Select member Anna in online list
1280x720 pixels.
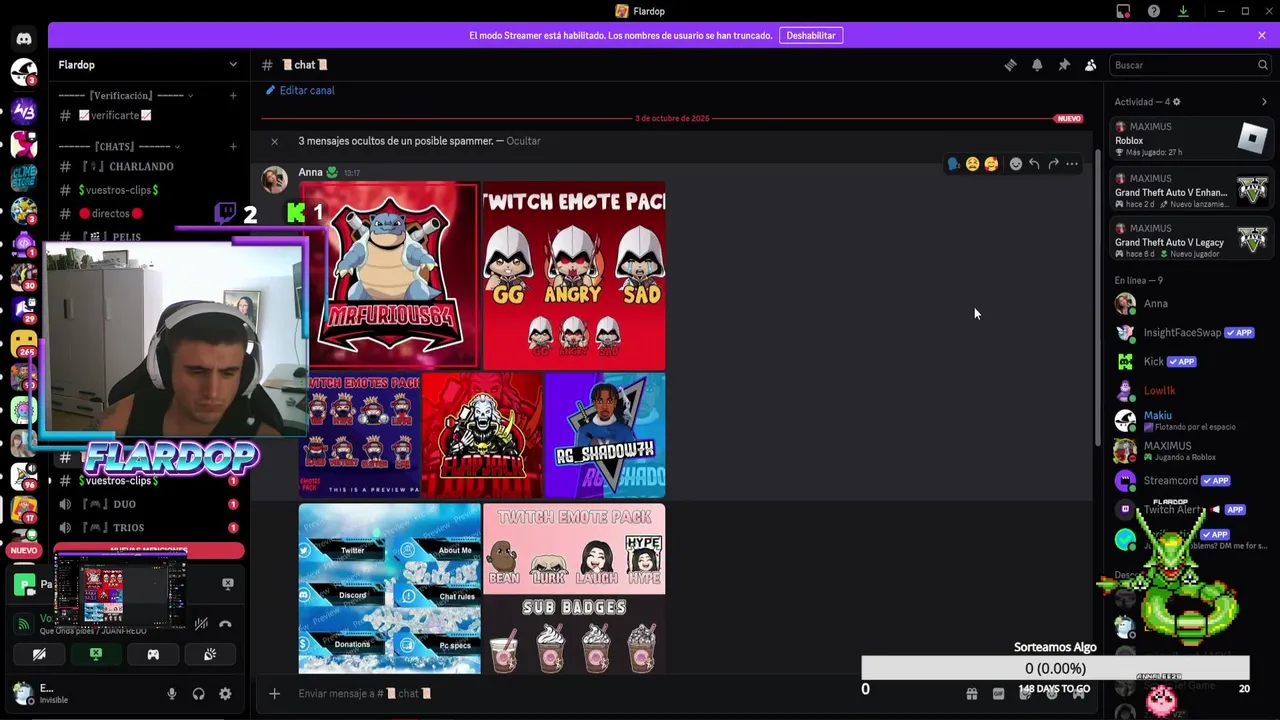pos(1191,303)
